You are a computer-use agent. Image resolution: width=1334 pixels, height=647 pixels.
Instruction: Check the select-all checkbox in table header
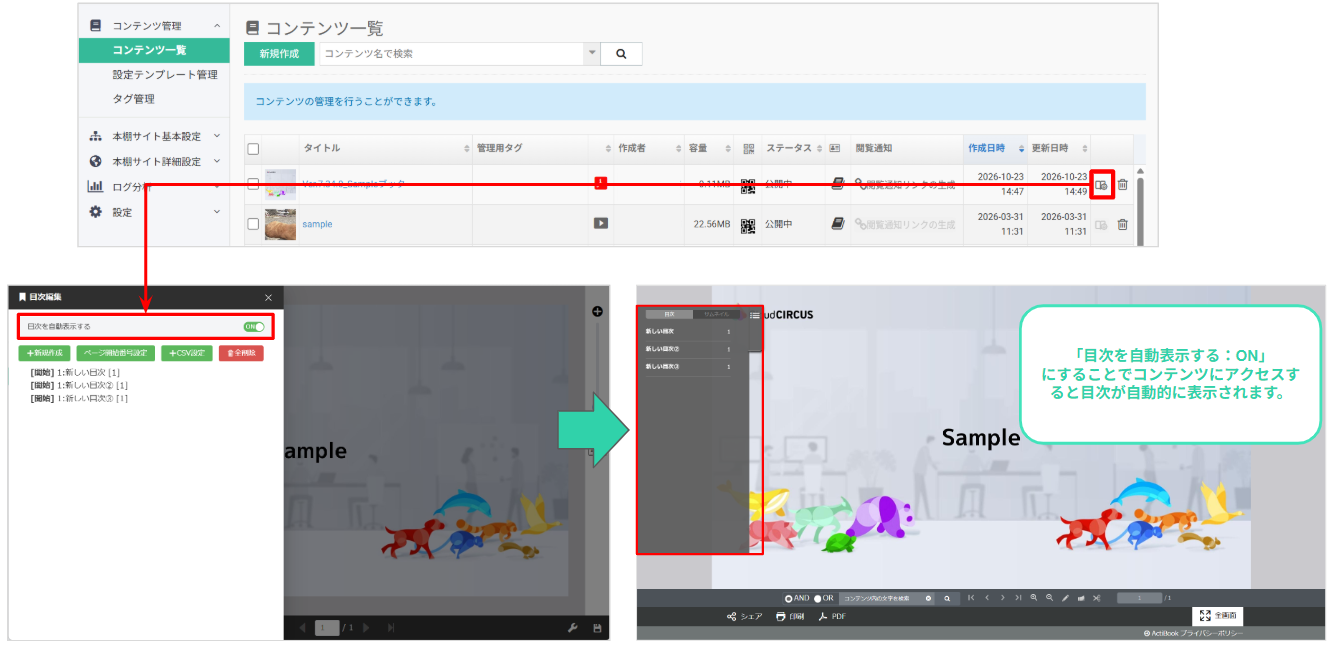coord(253,149)
